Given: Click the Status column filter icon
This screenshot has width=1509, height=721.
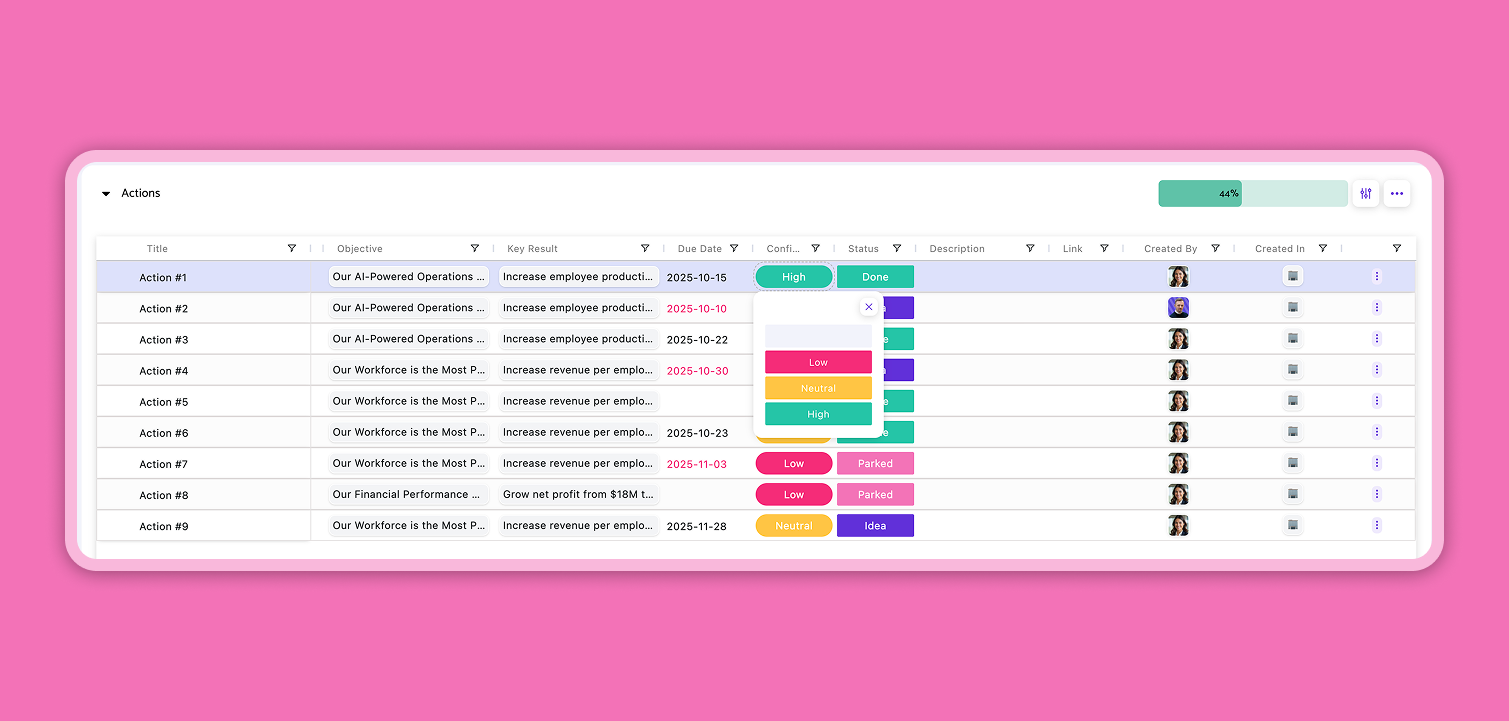Looking at the screenshot, I should [897, 249].
